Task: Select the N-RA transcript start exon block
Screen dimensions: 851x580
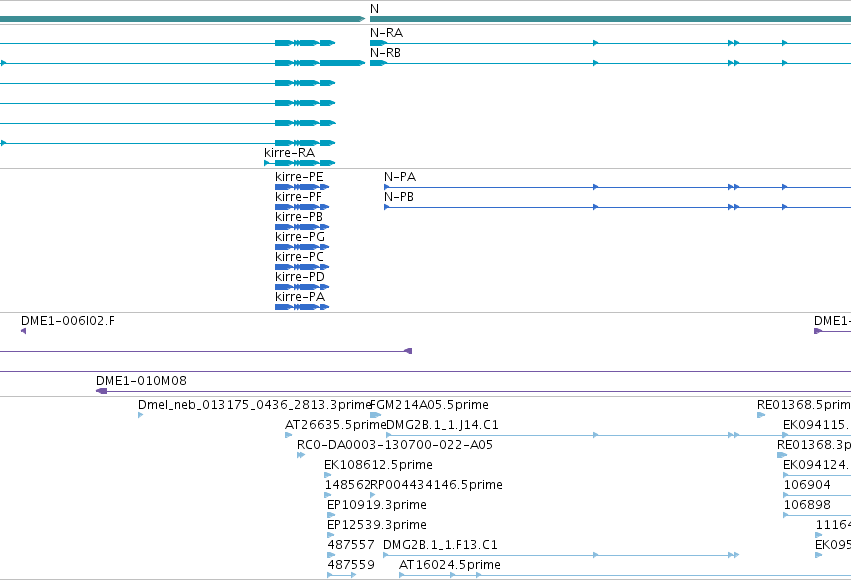Action: coord(378,43)
